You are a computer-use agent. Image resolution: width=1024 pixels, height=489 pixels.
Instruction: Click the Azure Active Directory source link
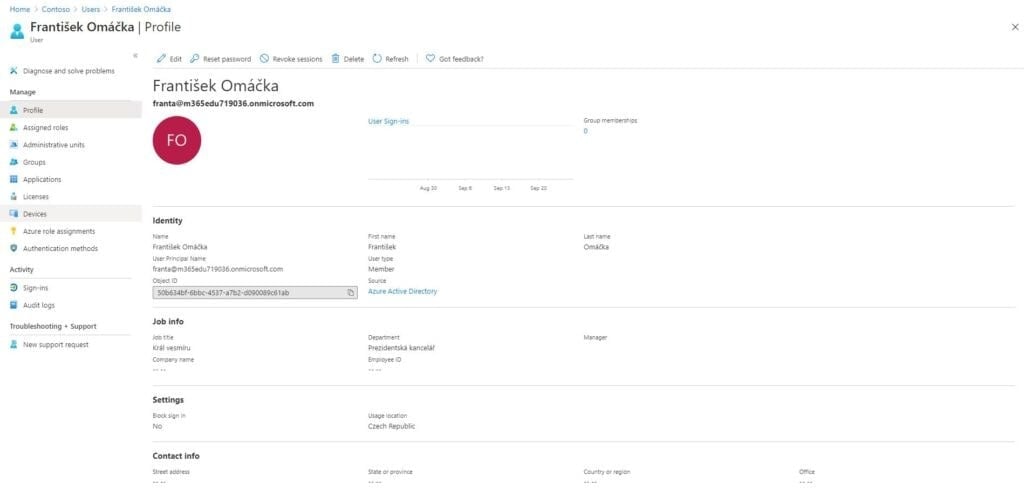(402, 291)
